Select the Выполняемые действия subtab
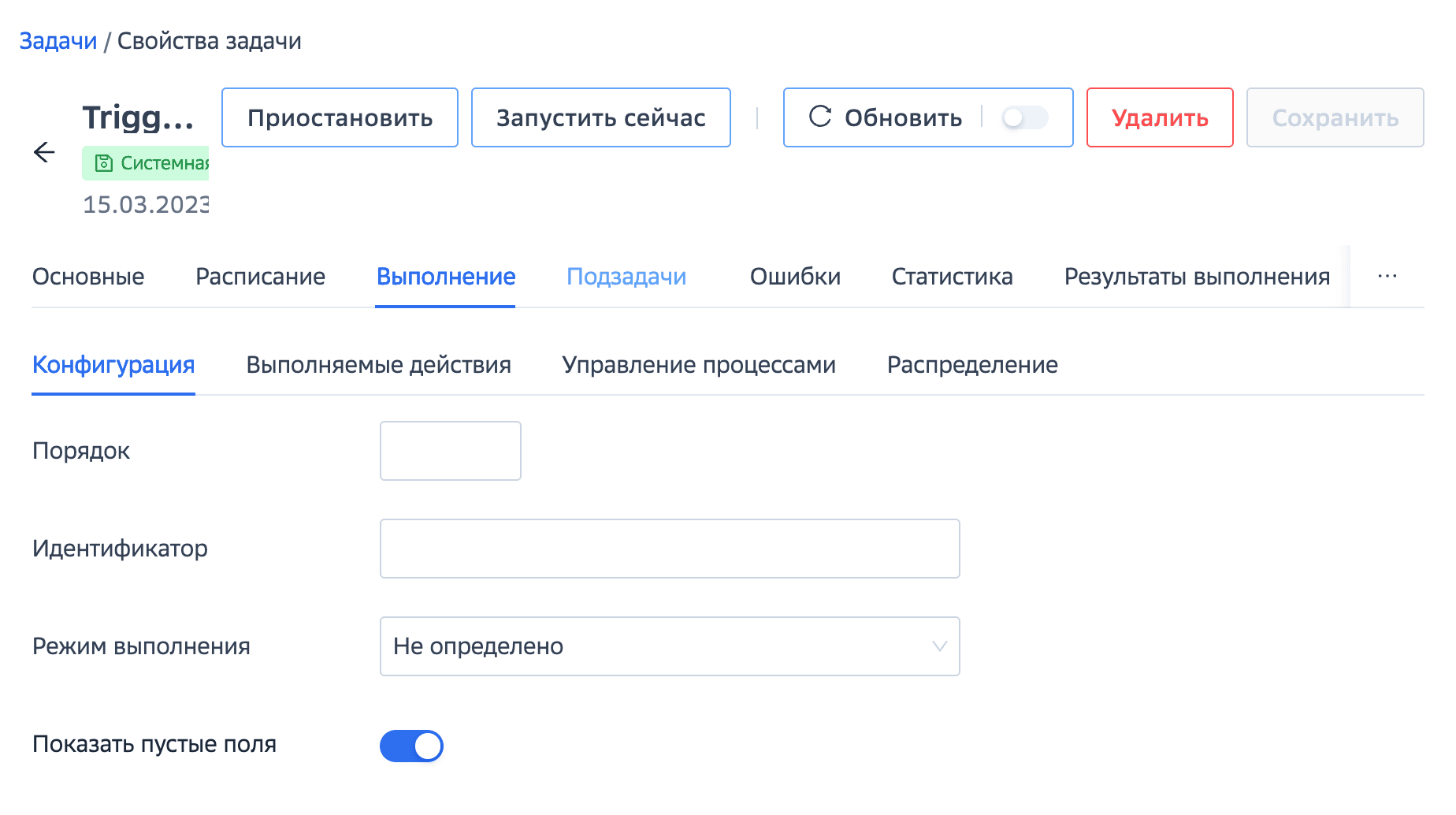This screenshot has height=815, width=1456. click(378, 365)
